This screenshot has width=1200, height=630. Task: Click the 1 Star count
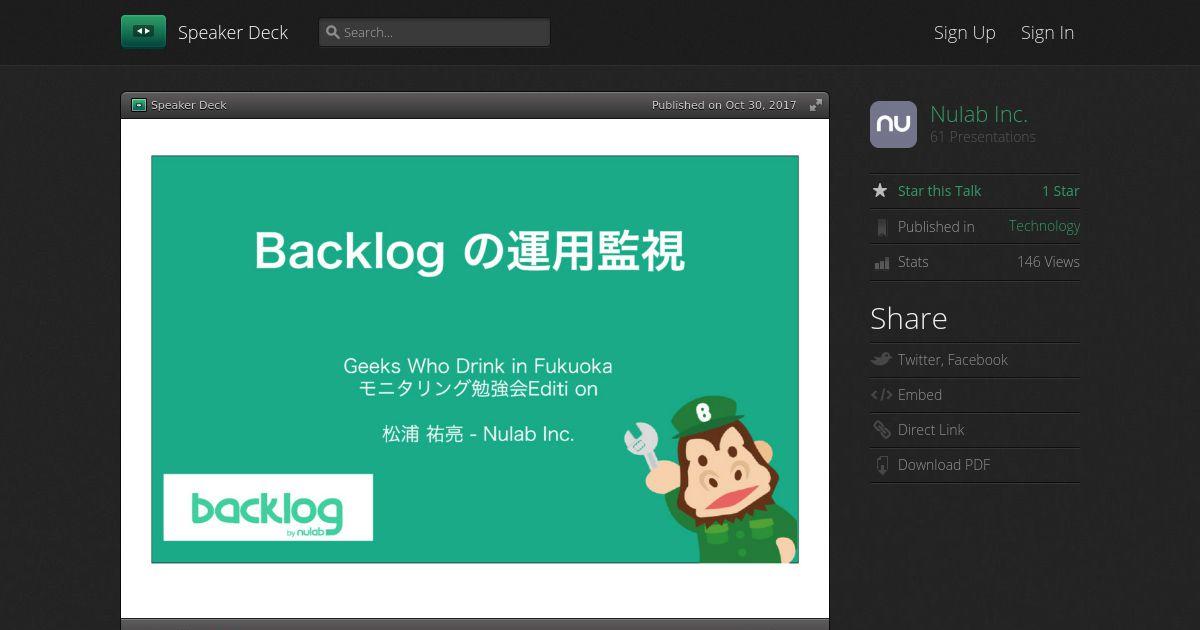click(x=1060, y=191)
